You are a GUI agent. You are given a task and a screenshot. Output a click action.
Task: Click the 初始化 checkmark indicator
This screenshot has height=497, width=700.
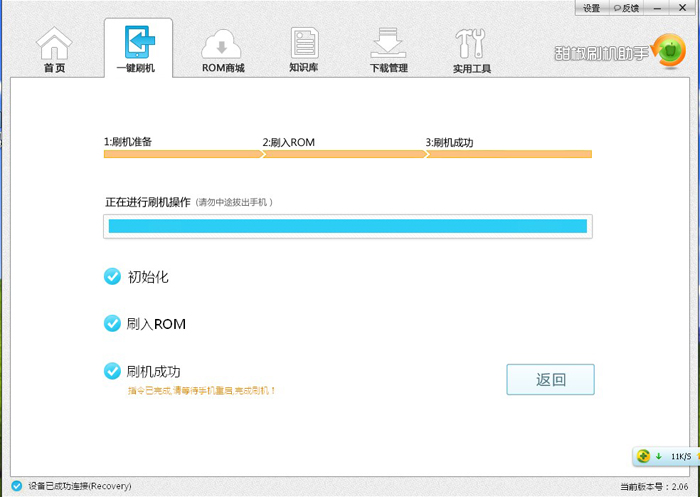pyautogui.click(x=112, y=276)
